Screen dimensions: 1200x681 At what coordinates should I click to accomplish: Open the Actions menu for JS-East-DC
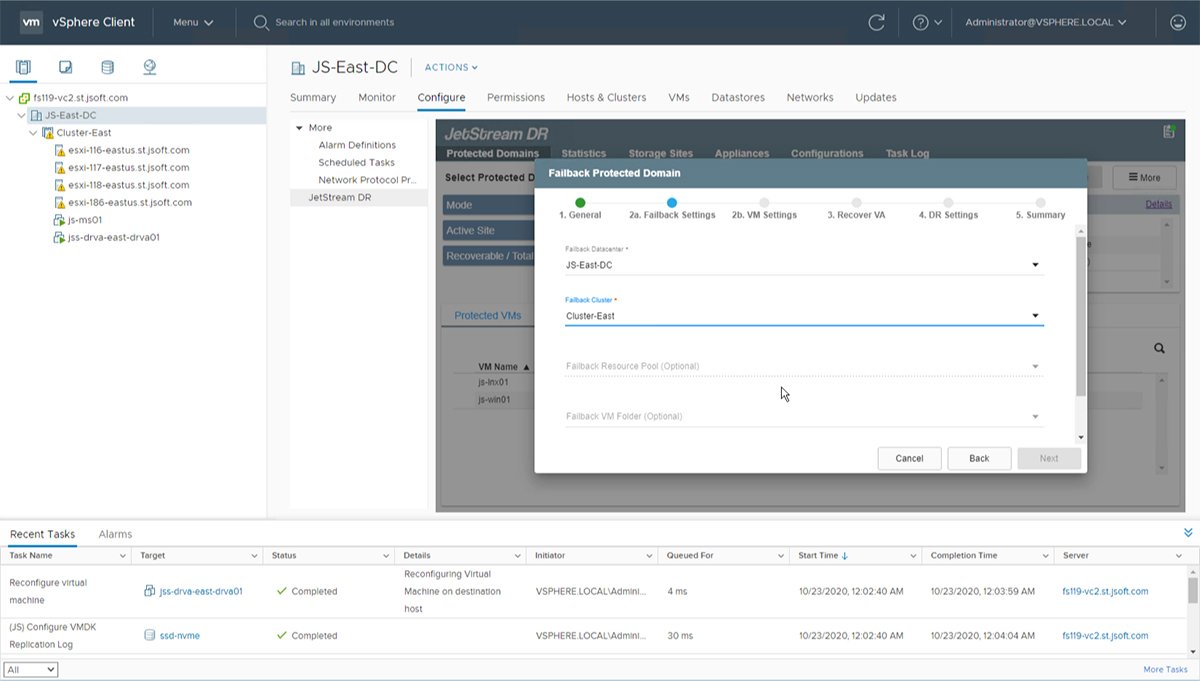pos(448,67)
